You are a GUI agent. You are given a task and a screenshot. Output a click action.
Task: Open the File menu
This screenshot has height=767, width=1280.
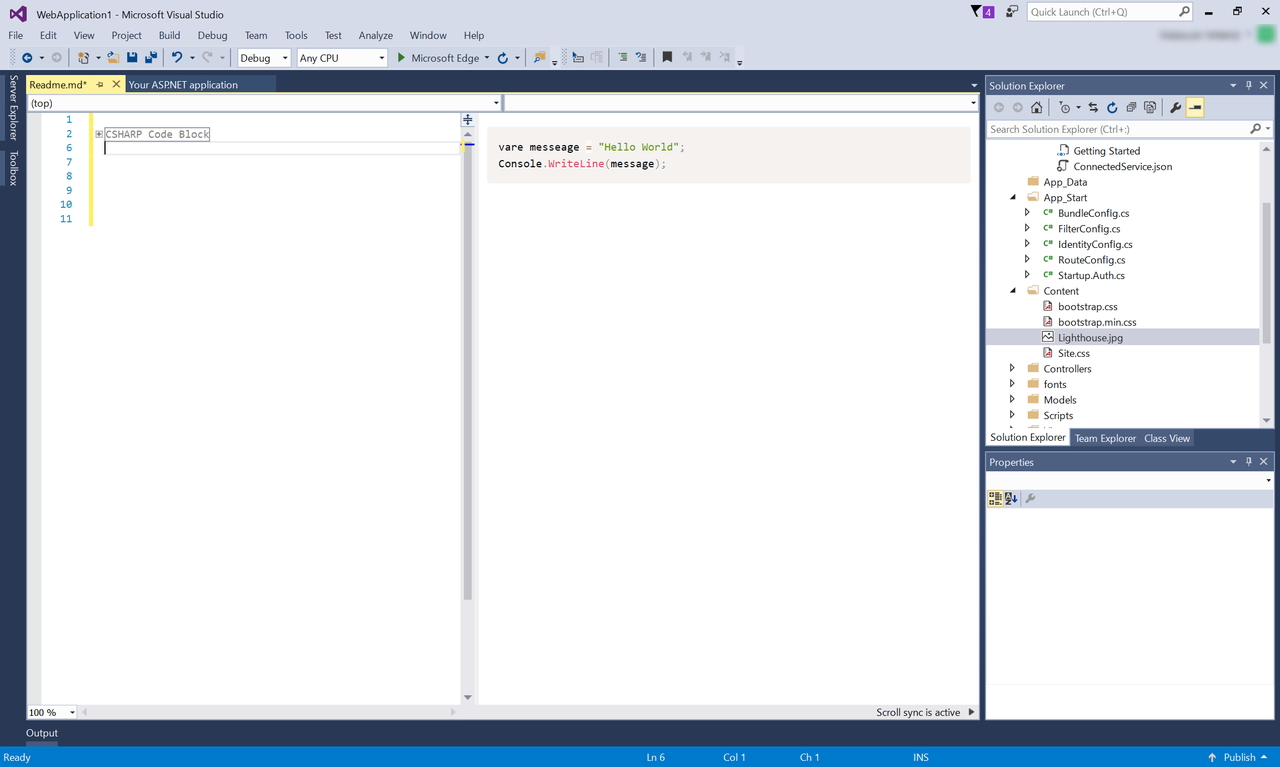coord(16,35)
